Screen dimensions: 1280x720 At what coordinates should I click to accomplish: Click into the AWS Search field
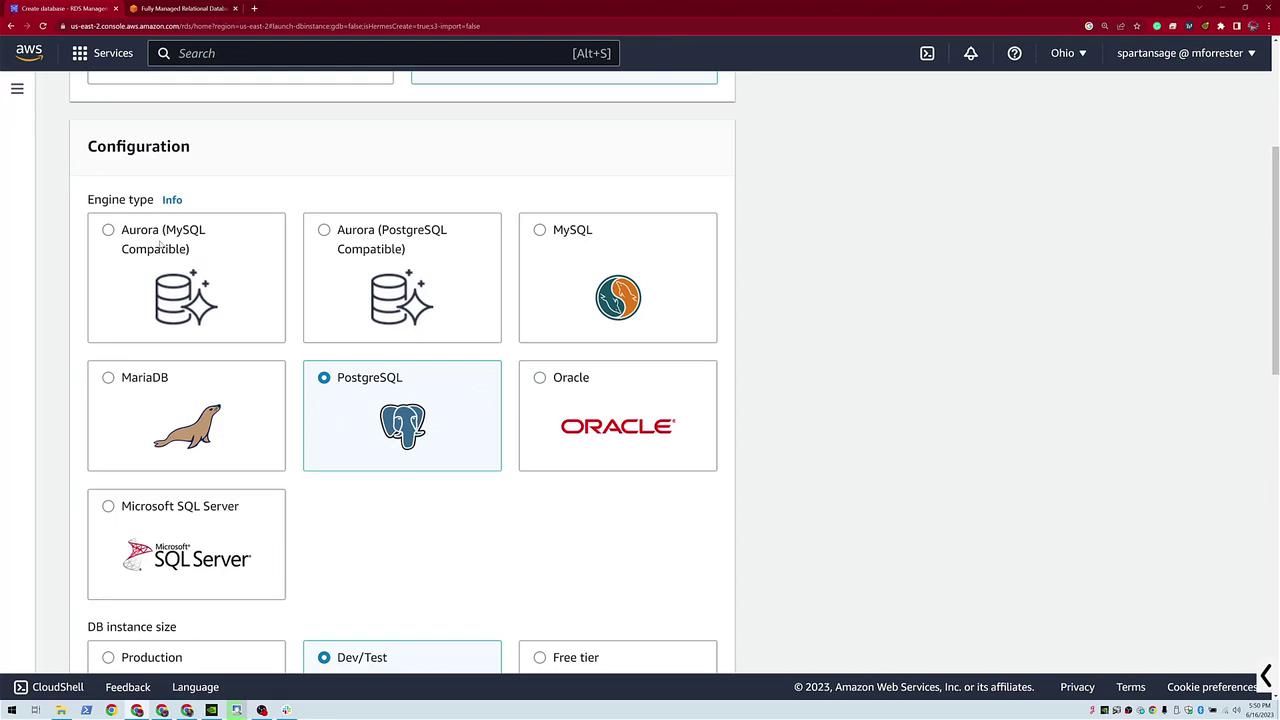(384, 53)
